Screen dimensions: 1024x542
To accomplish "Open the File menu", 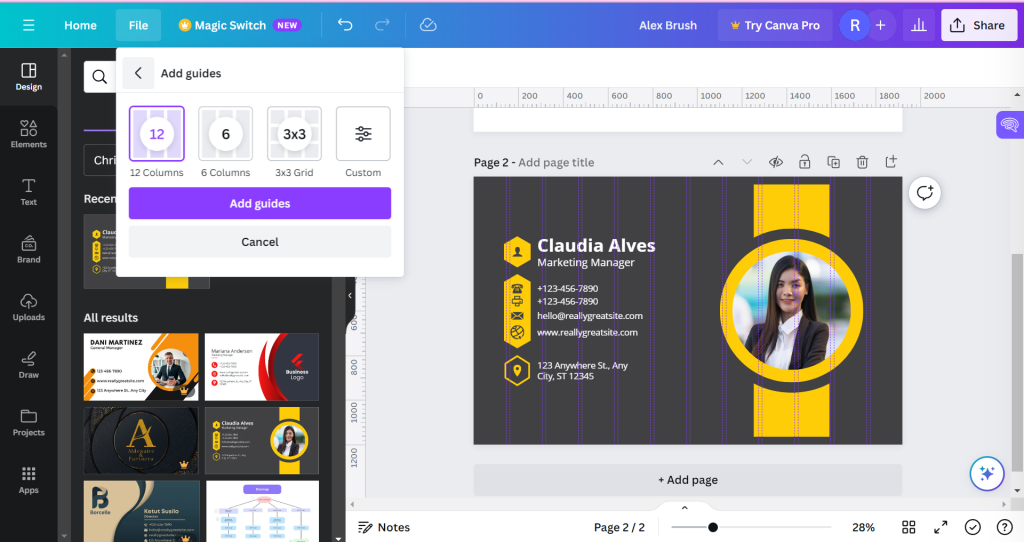I will point(138,25).
